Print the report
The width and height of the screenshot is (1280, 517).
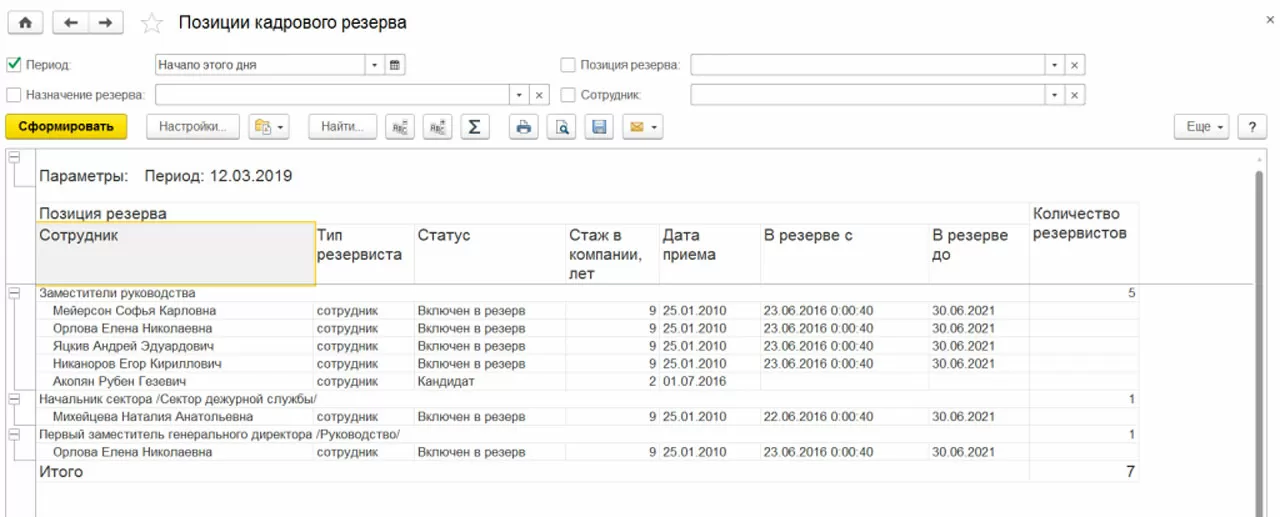click(x=524, y=127)
